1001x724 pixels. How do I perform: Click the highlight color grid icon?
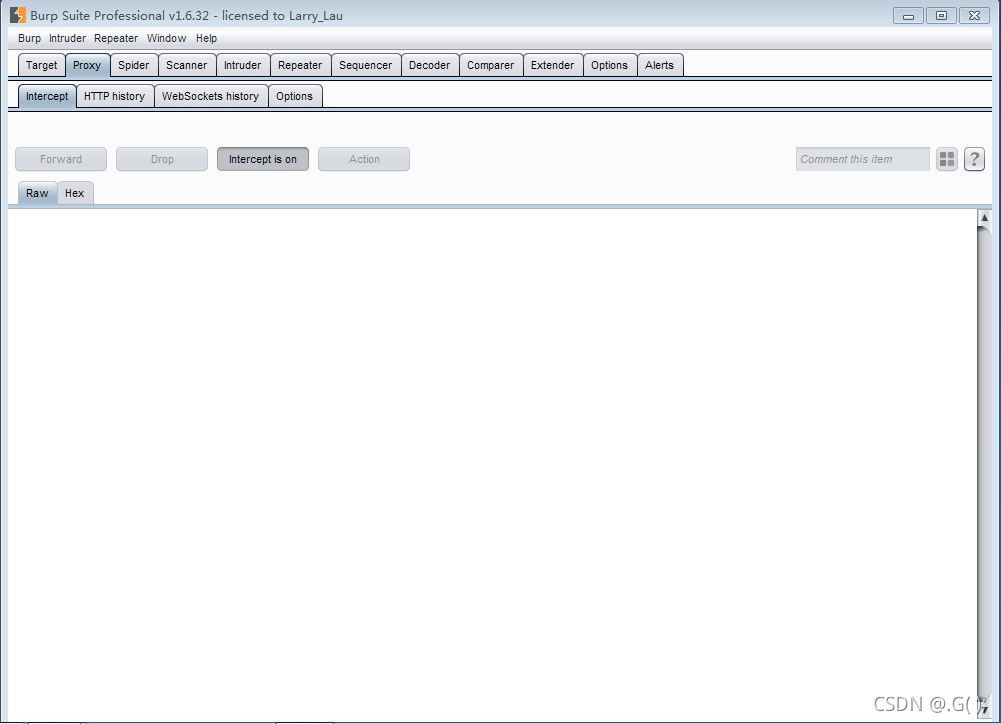click(947, 159)
